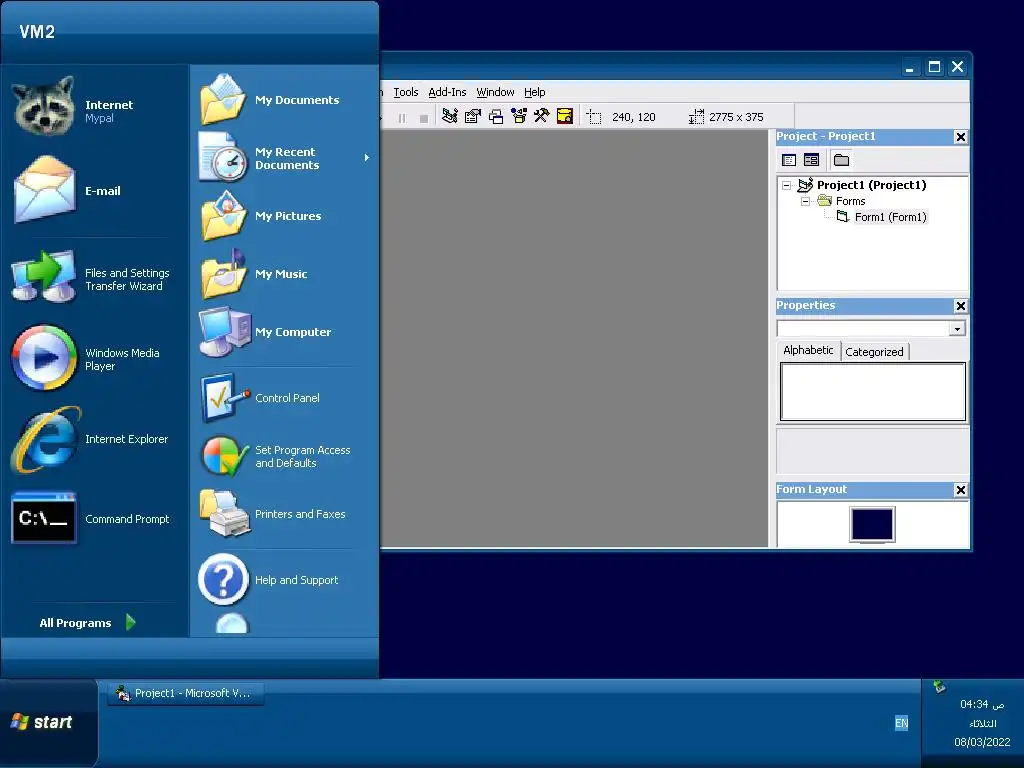Click the system tray network icon
Image resolution: width=1024 pixels, height=768 pixels.
pyautogui.click(x=939, y=686)
